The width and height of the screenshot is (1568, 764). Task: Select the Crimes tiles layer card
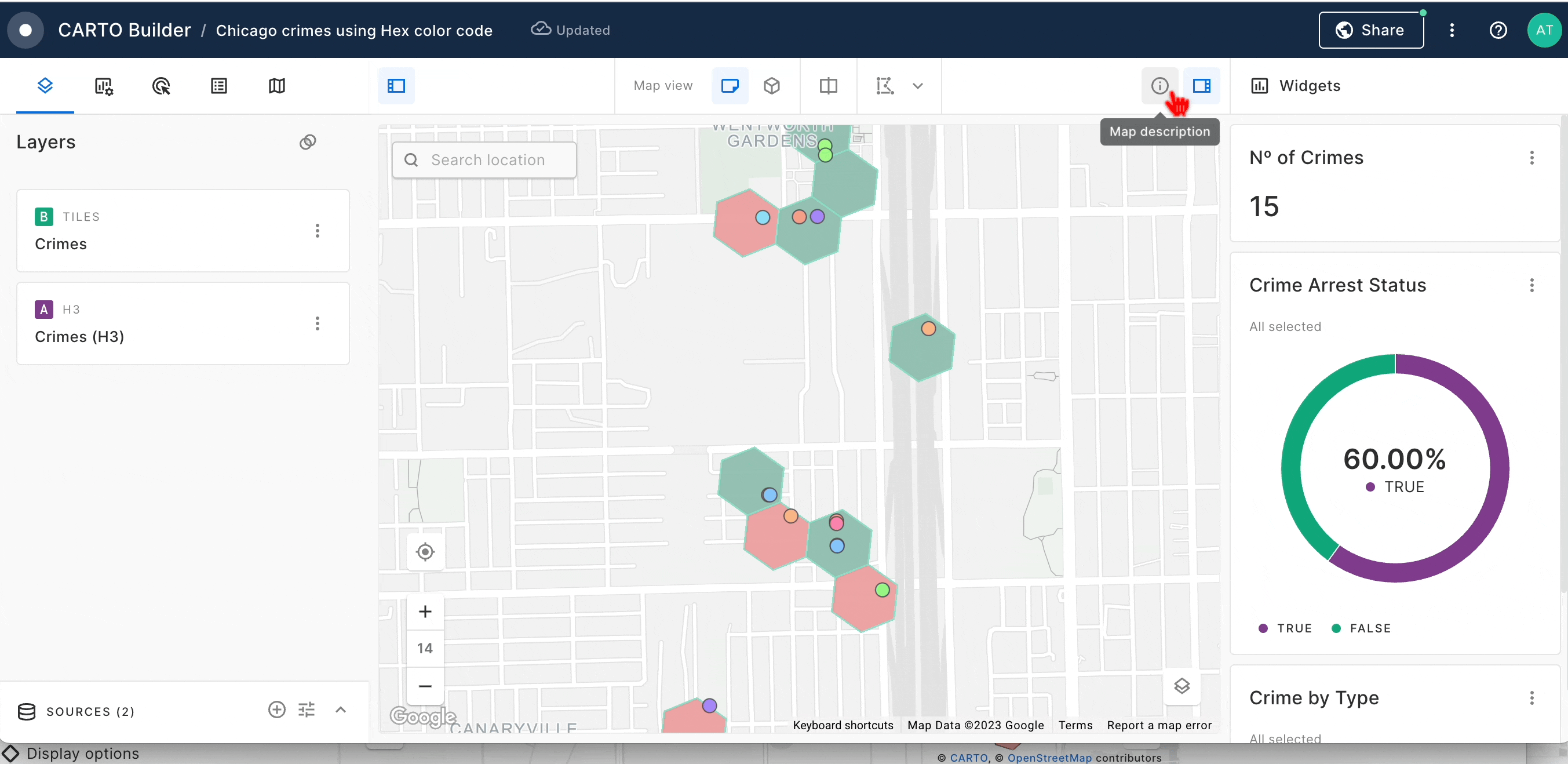[183, 231]
